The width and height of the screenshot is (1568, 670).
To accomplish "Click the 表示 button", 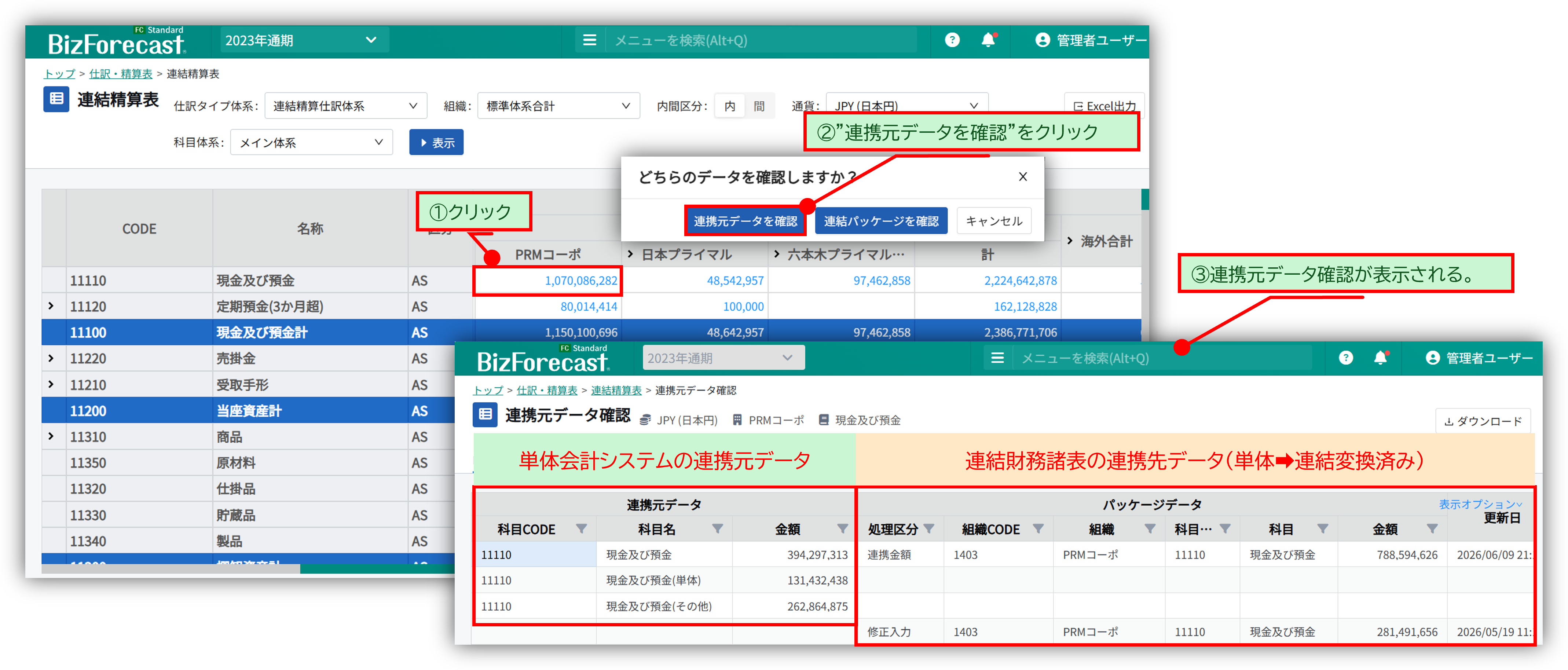I will [x=436, y=142].
